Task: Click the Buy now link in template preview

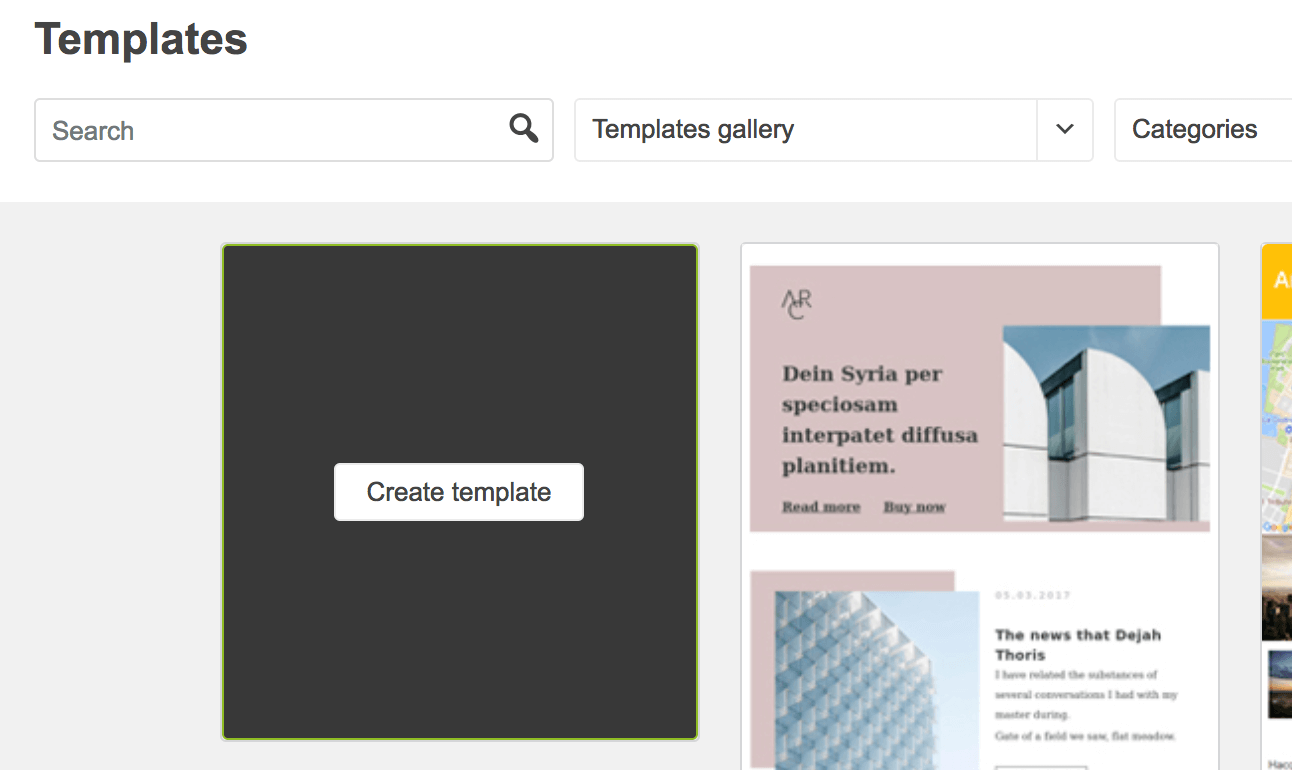Action: click(913, 506)
